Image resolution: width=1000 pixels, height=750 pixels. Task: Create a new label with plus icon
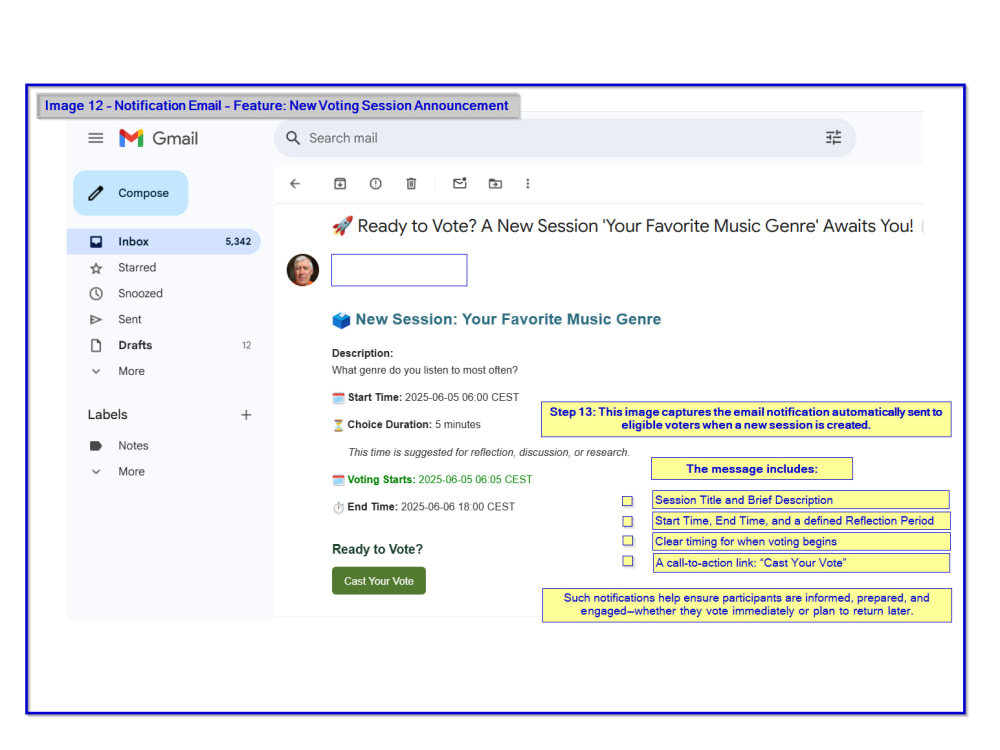coord(246,415)
